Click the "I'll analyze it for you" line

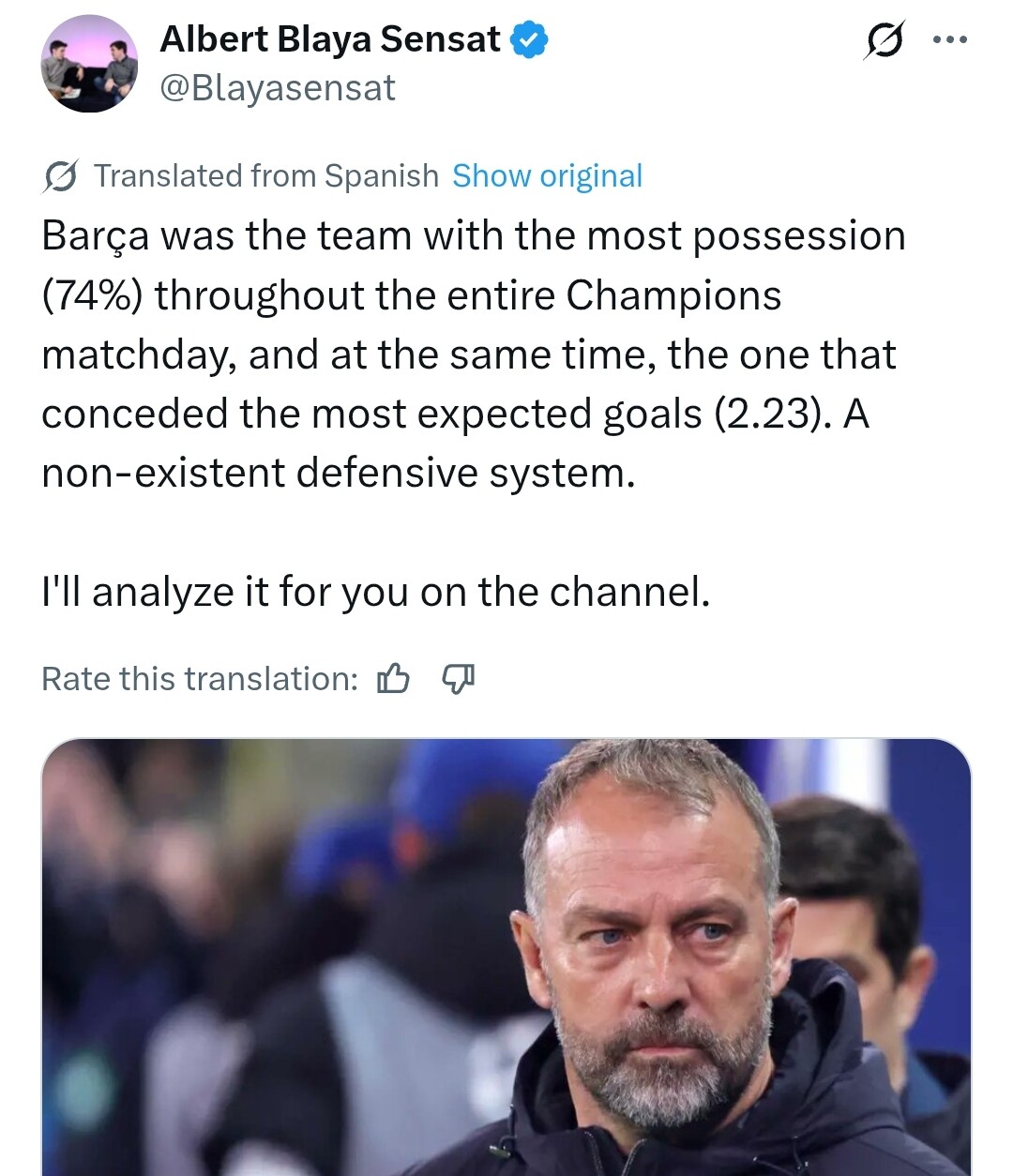375,592
